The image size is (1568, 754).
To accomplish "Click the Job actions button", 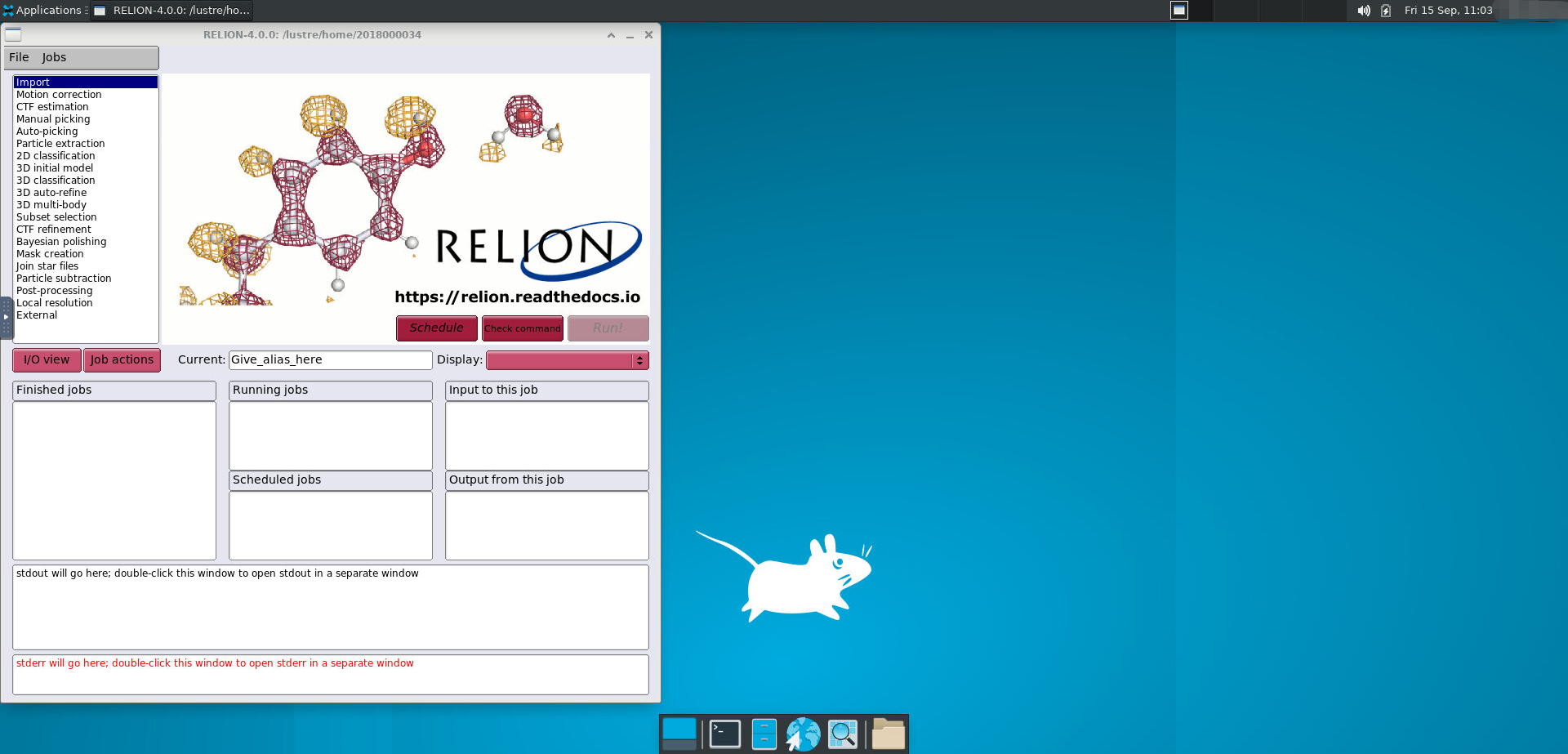I will pos(122,360).
